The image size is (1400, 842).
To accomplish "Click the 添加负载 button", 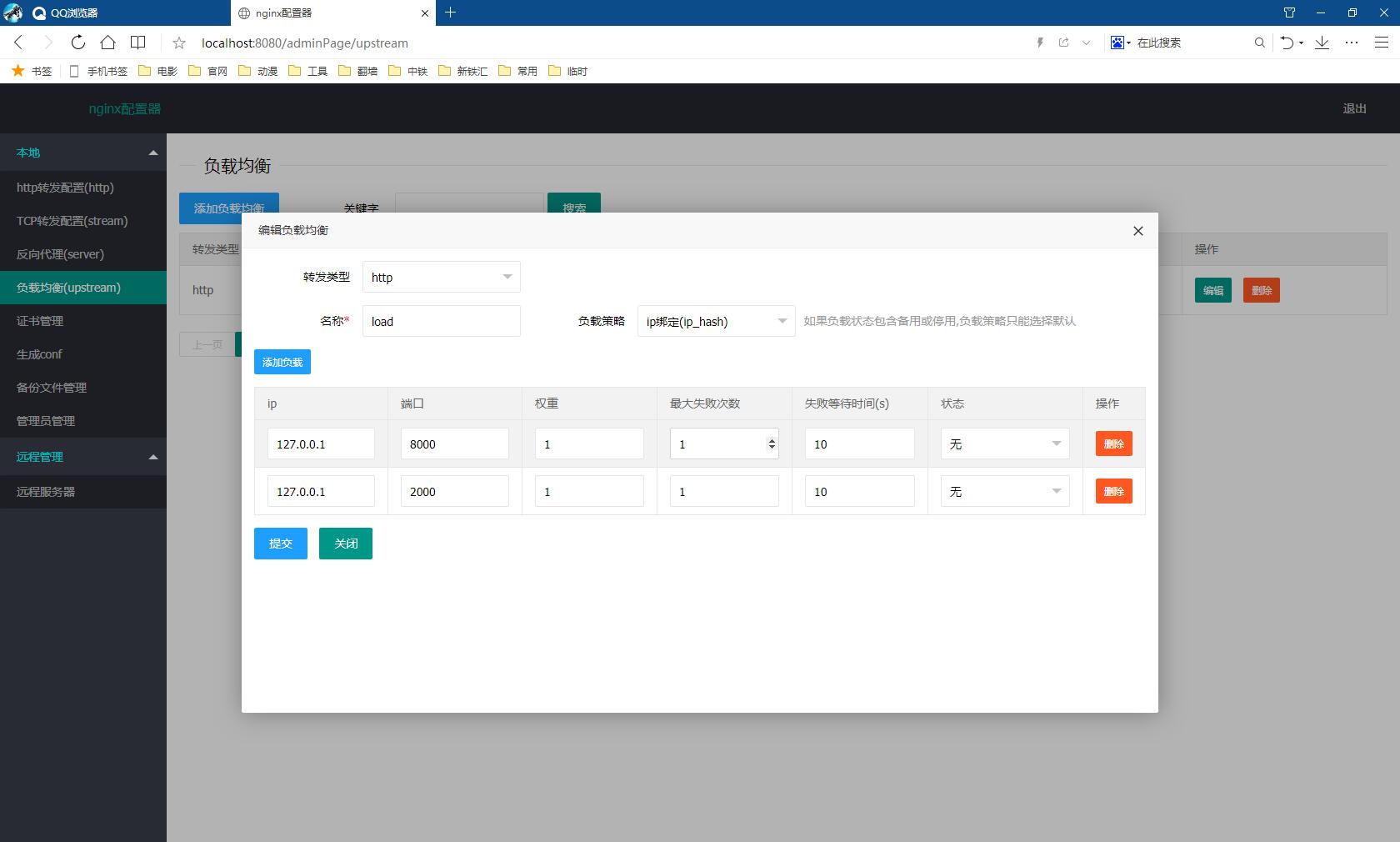I will [282, 362].
